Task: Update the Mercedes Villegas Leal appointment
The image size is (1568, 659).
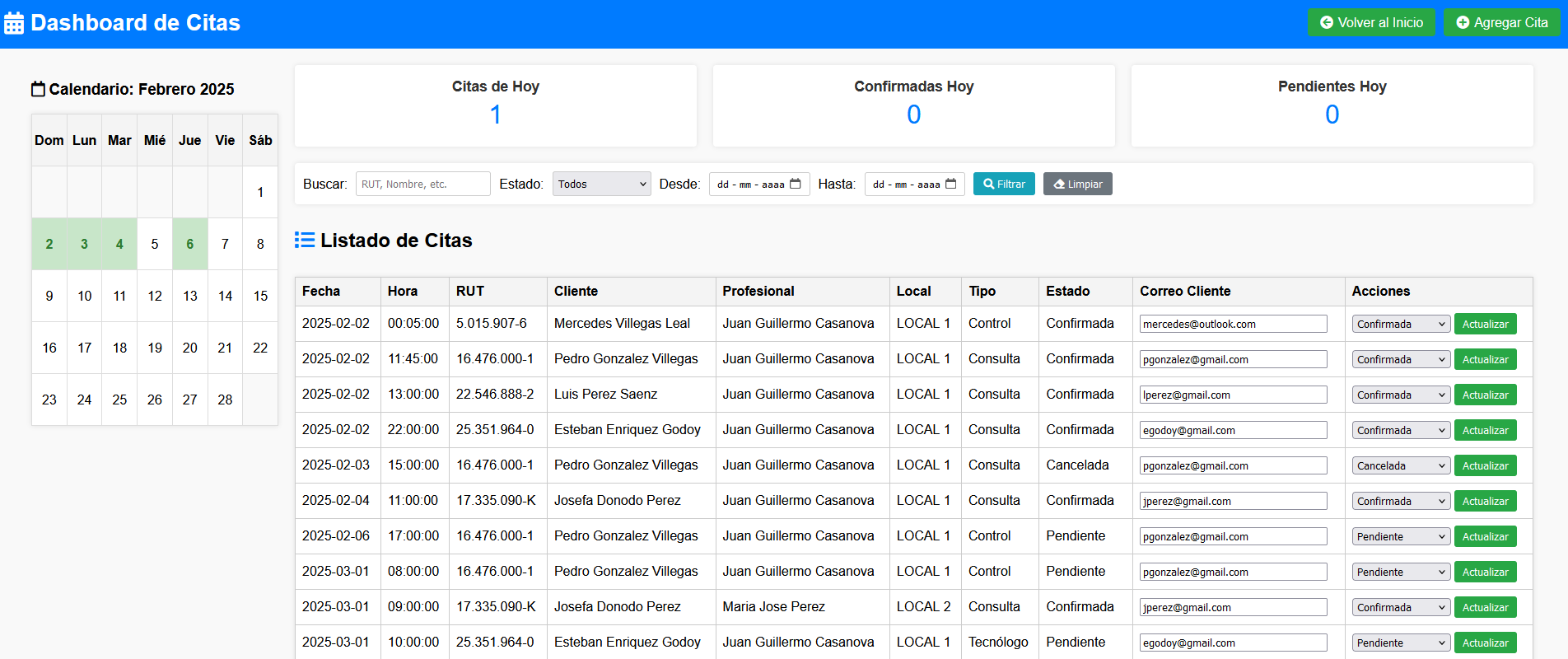Action: (1485, 324)
